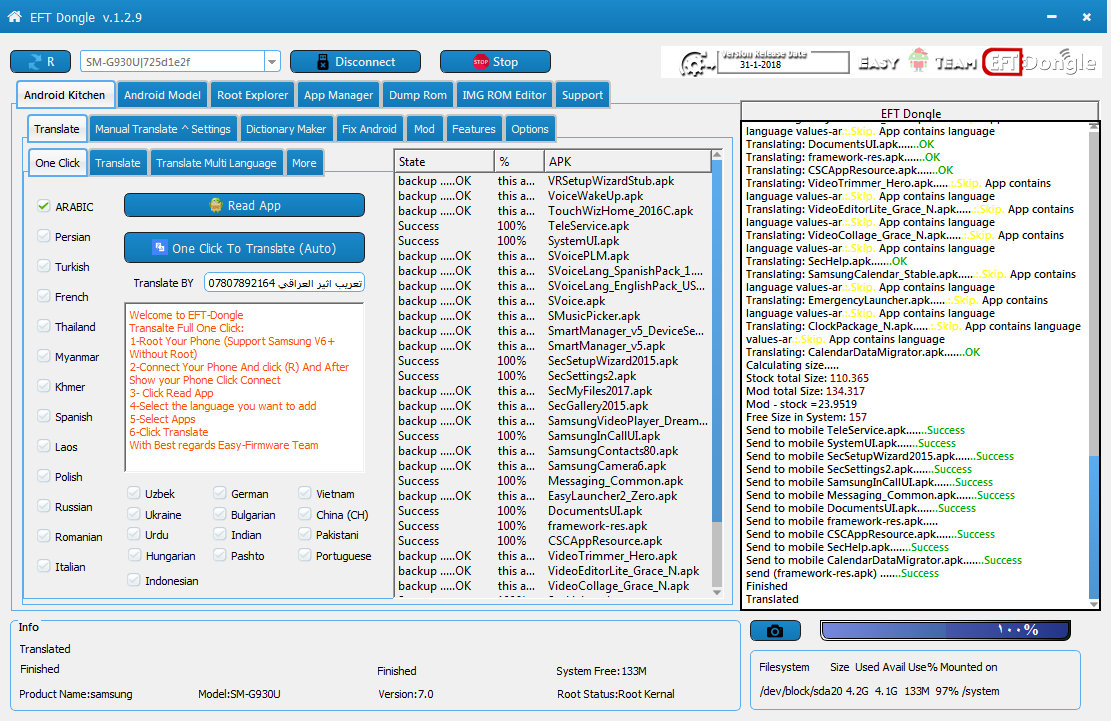Select the Android Kitchen tab

tap(64, 95)
